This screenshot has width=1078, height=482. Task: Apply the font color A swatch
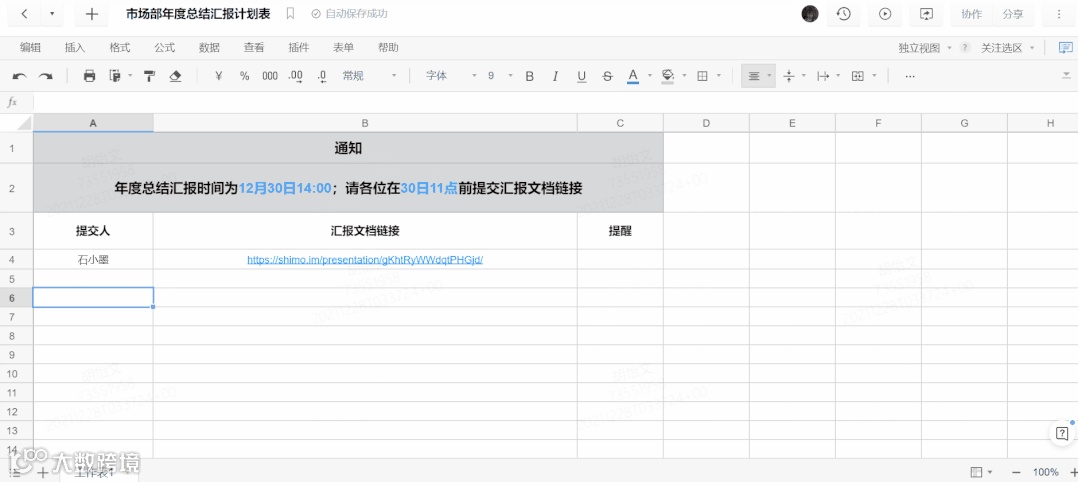[x=633, y=76]
